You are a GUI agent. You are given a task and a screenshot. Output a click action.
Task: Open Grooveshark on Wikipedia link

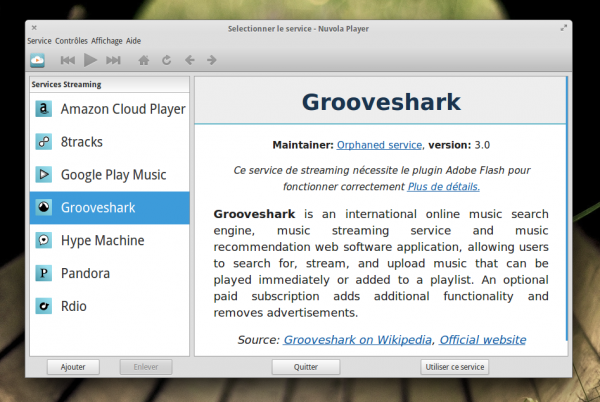coord(357,340)
